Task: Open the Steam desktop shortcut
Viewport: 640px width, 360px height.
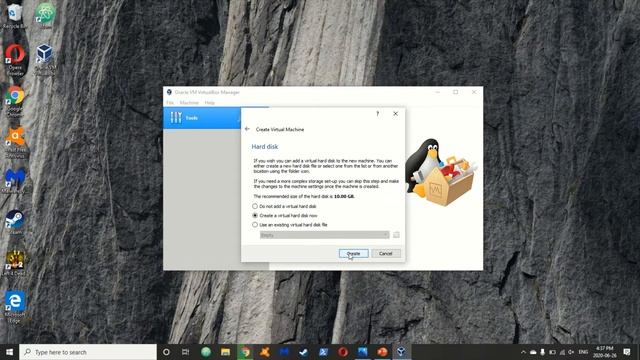Action: pos(15,222)
